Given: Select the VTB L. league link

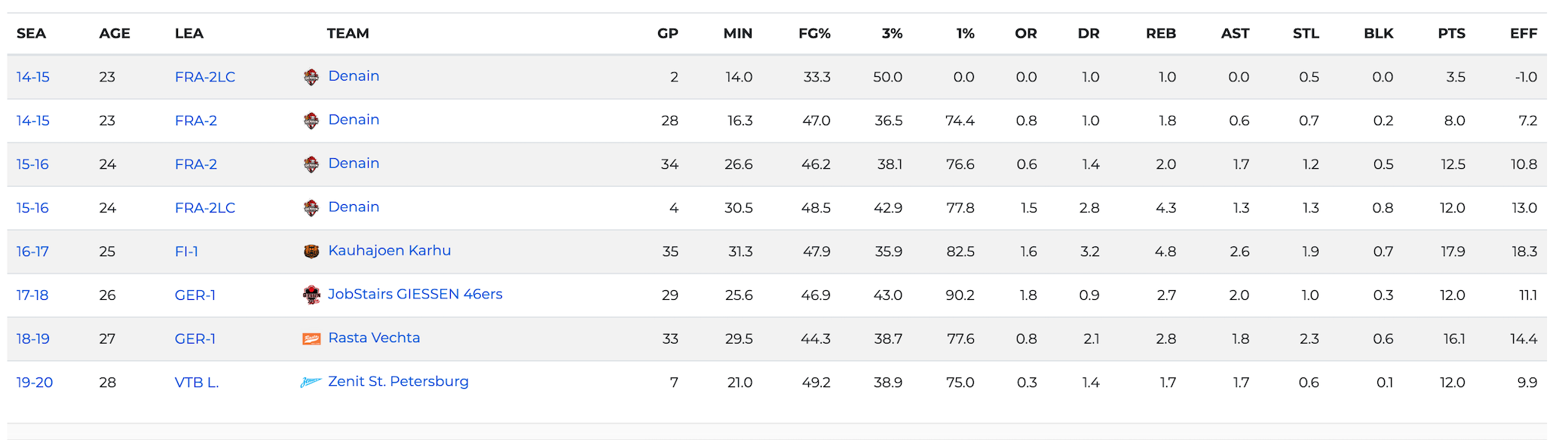Looking at the screenshot, I should tap(197, 383).
